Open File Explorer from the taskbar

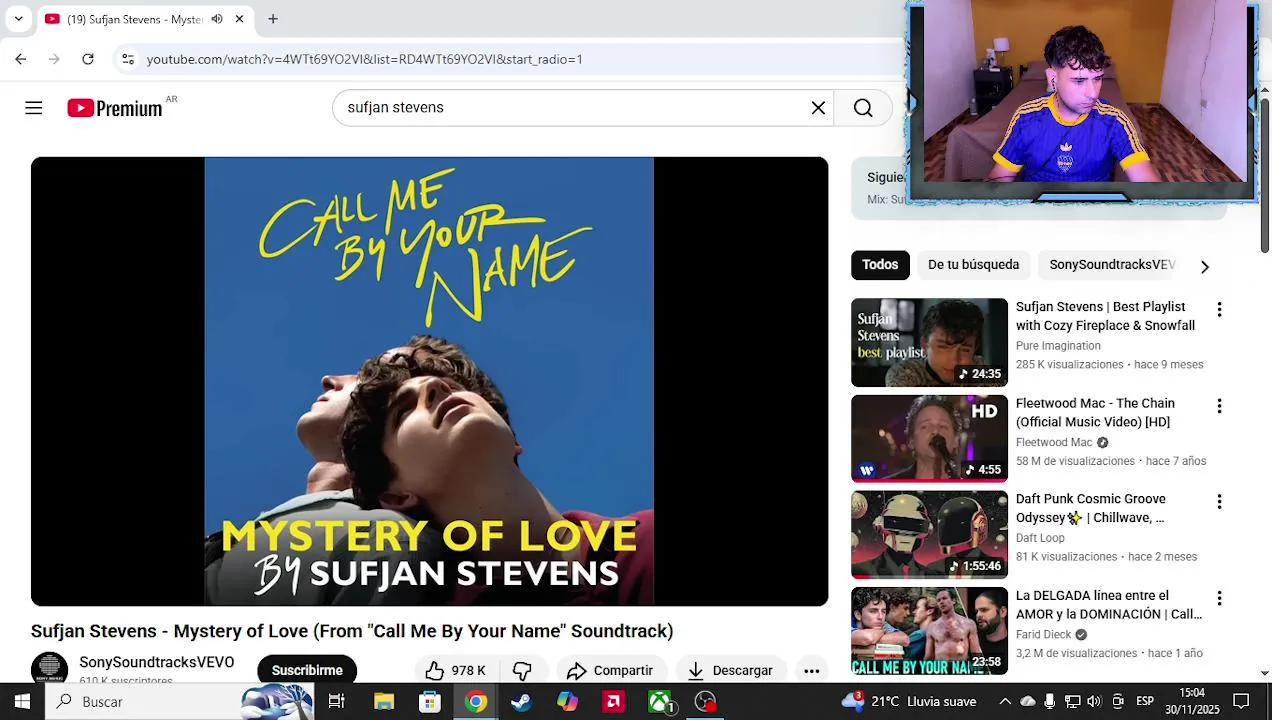384,702
